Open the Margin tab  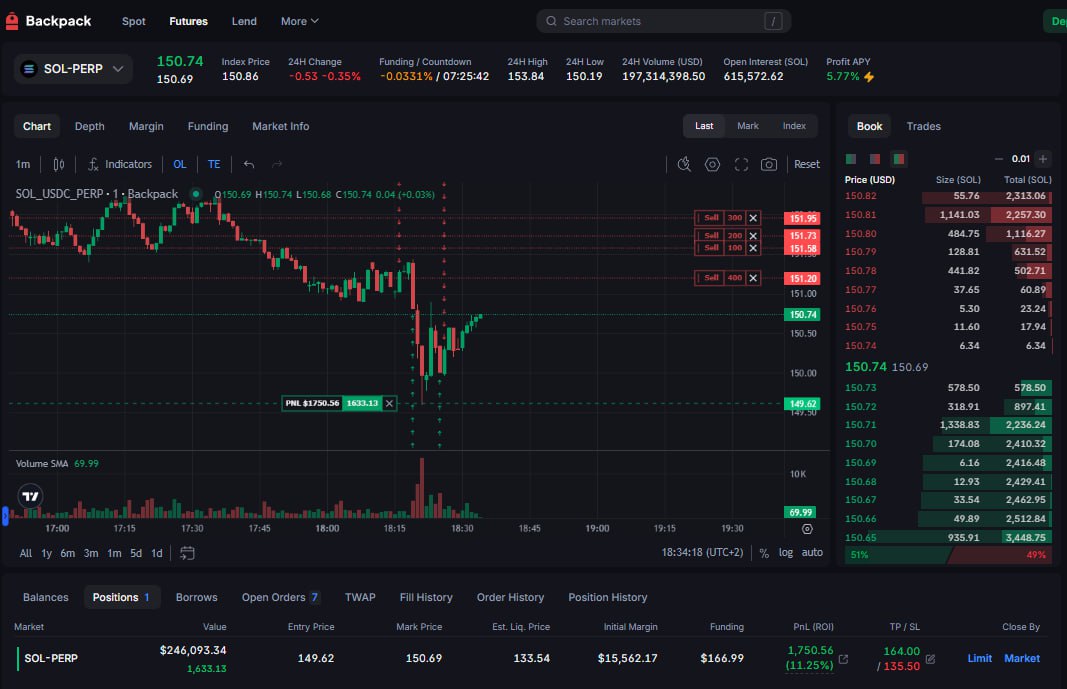pos(146,126)
